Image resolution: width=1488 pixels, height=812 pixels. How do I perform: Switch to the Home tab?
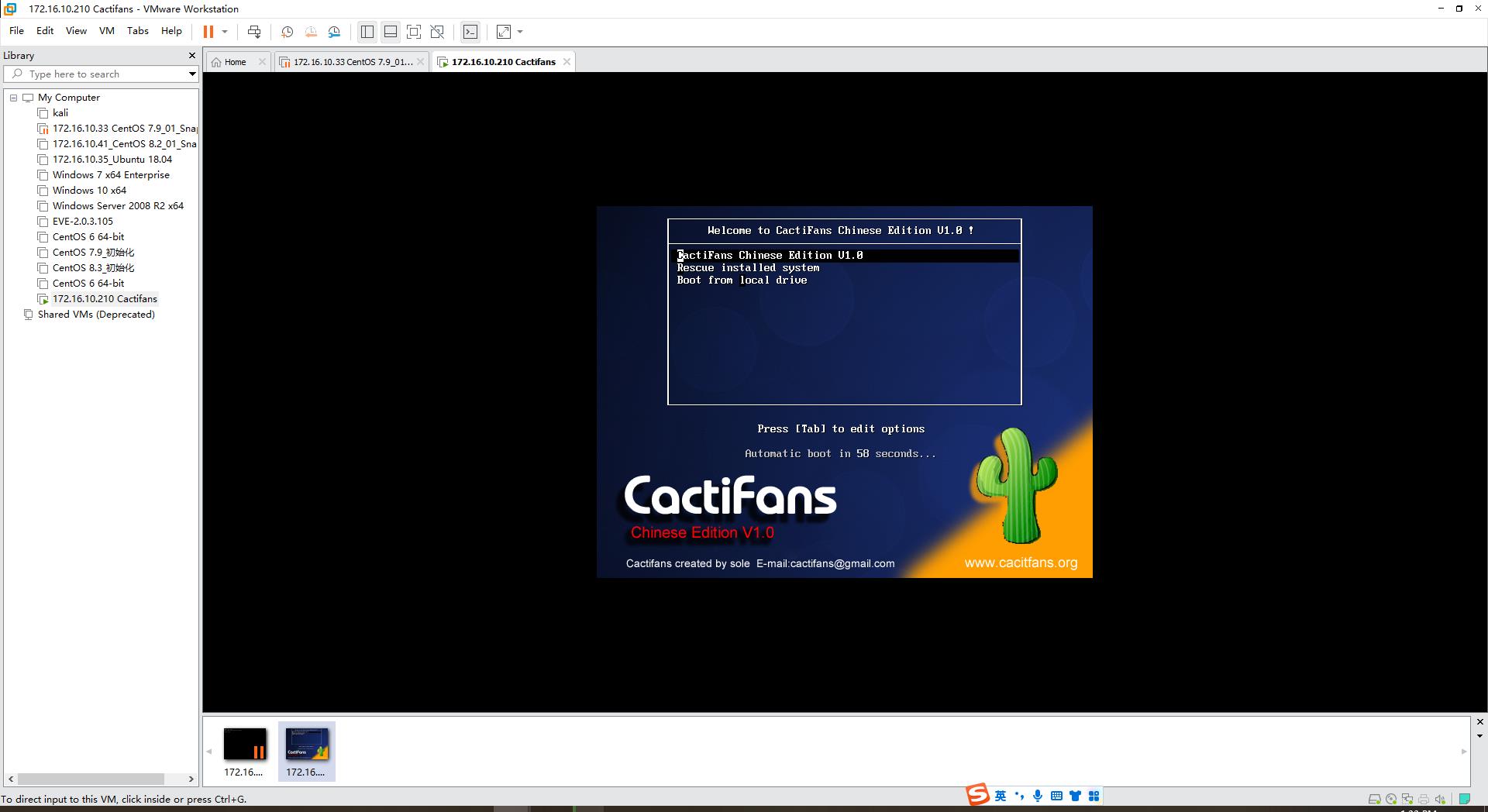point(235,62)
